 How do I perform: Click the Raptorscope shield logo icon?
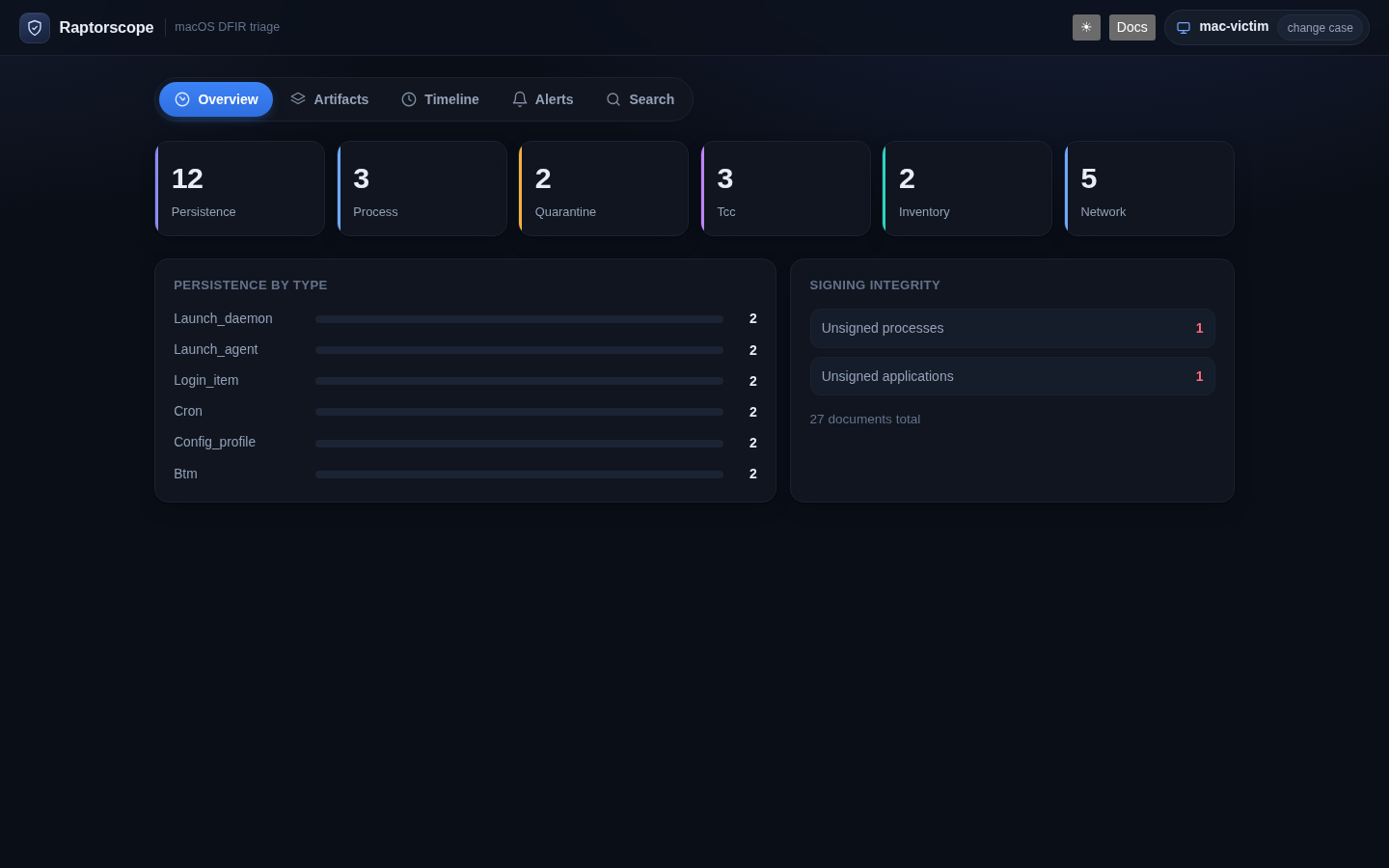tap(35, 28)
